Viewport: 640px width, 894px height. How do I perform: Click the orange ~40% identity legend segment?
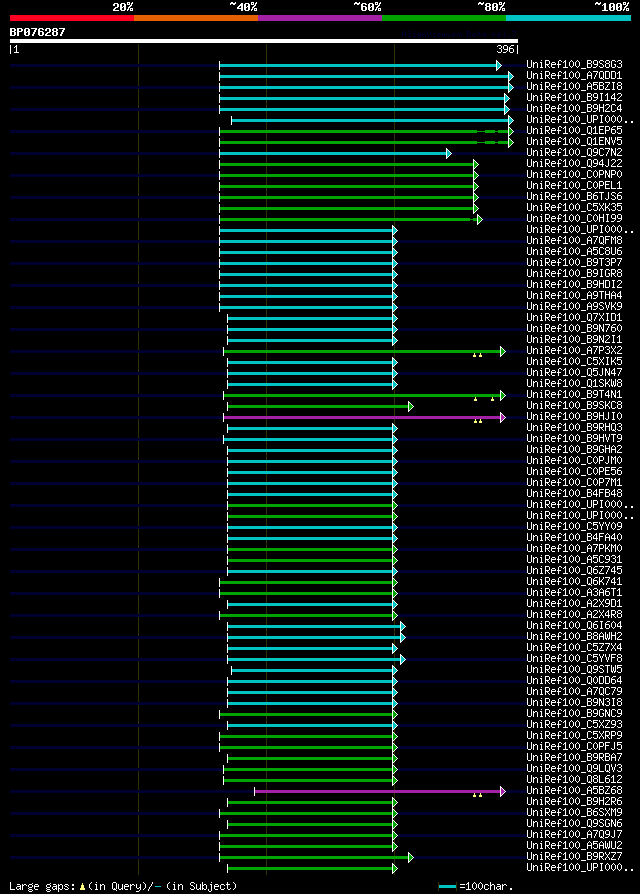pos(196,18)
